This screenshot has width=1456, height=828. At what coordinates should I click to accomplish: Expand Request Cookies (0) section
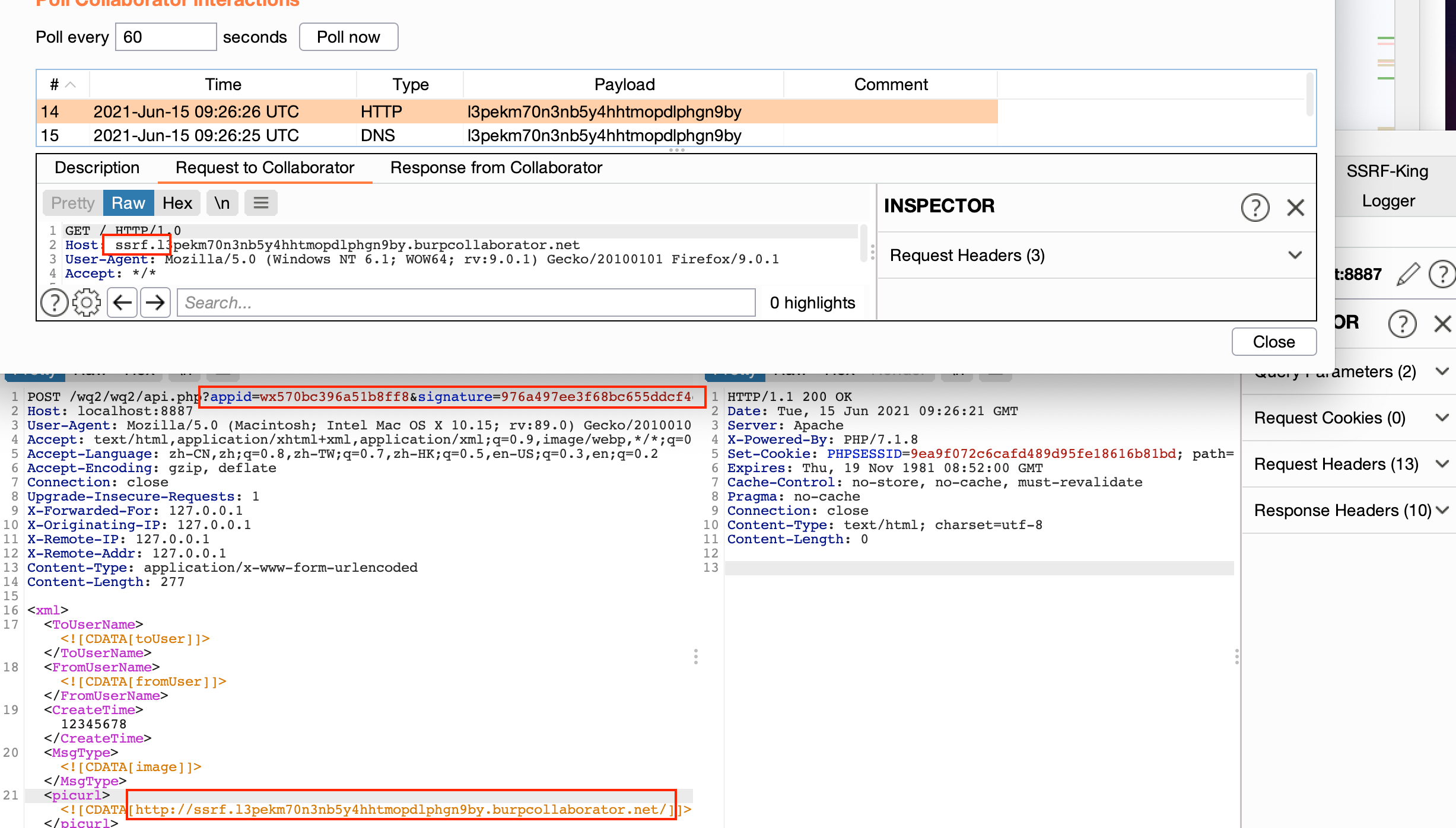click(x=1349, y=418)
